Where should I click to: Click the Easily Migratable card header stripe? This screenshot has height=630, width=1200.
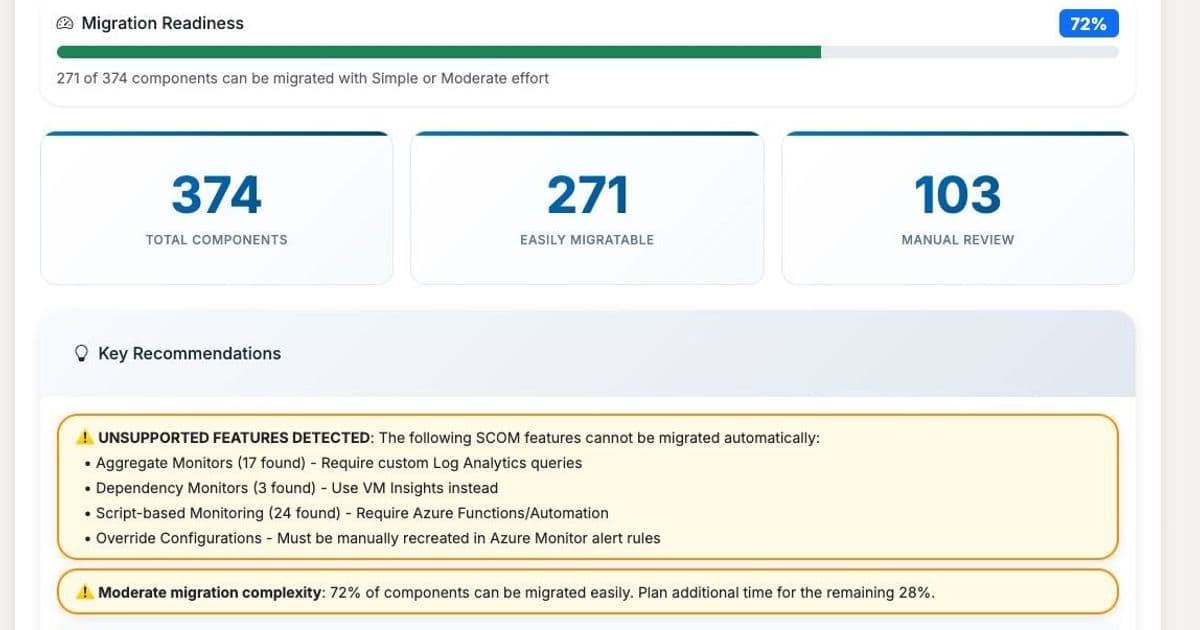tap(587, 131)
